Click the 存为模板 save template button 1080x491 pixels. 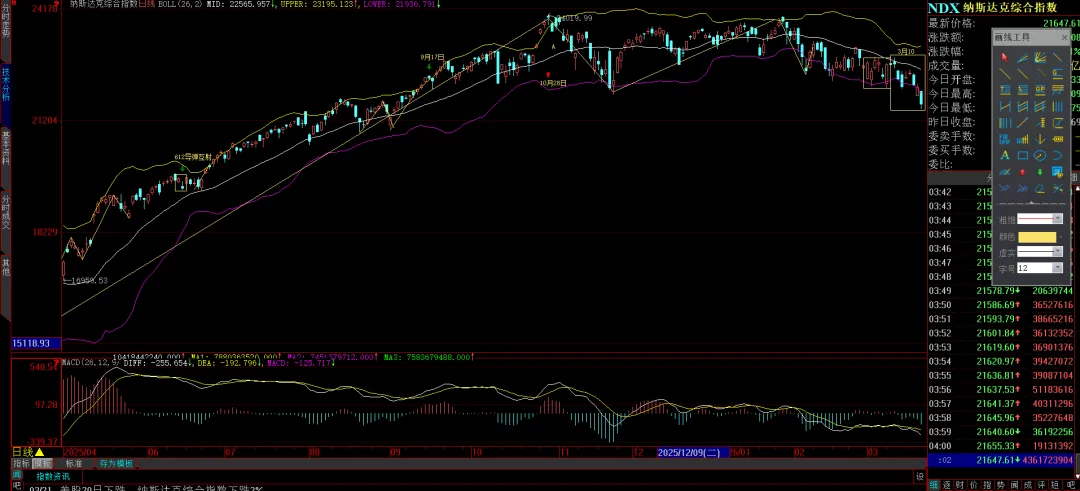[116, 464]
